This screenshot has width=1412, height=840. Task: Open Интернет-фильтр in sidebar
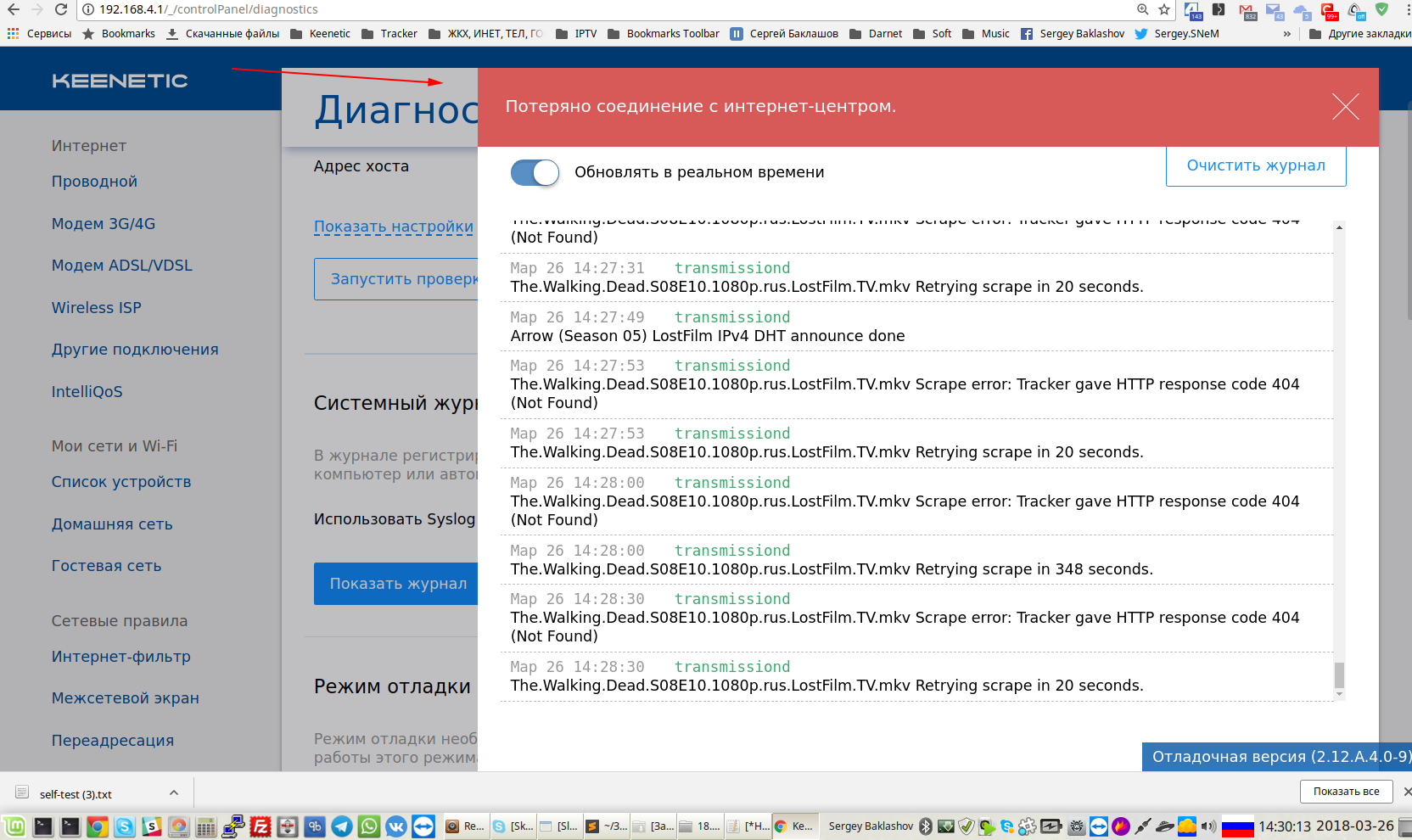[x=121, y=657]
